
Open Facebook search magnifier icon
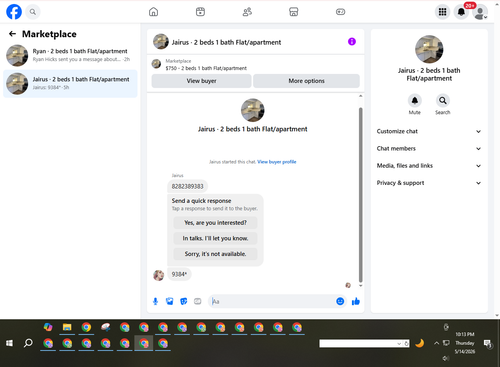click(x=33, y=12)
